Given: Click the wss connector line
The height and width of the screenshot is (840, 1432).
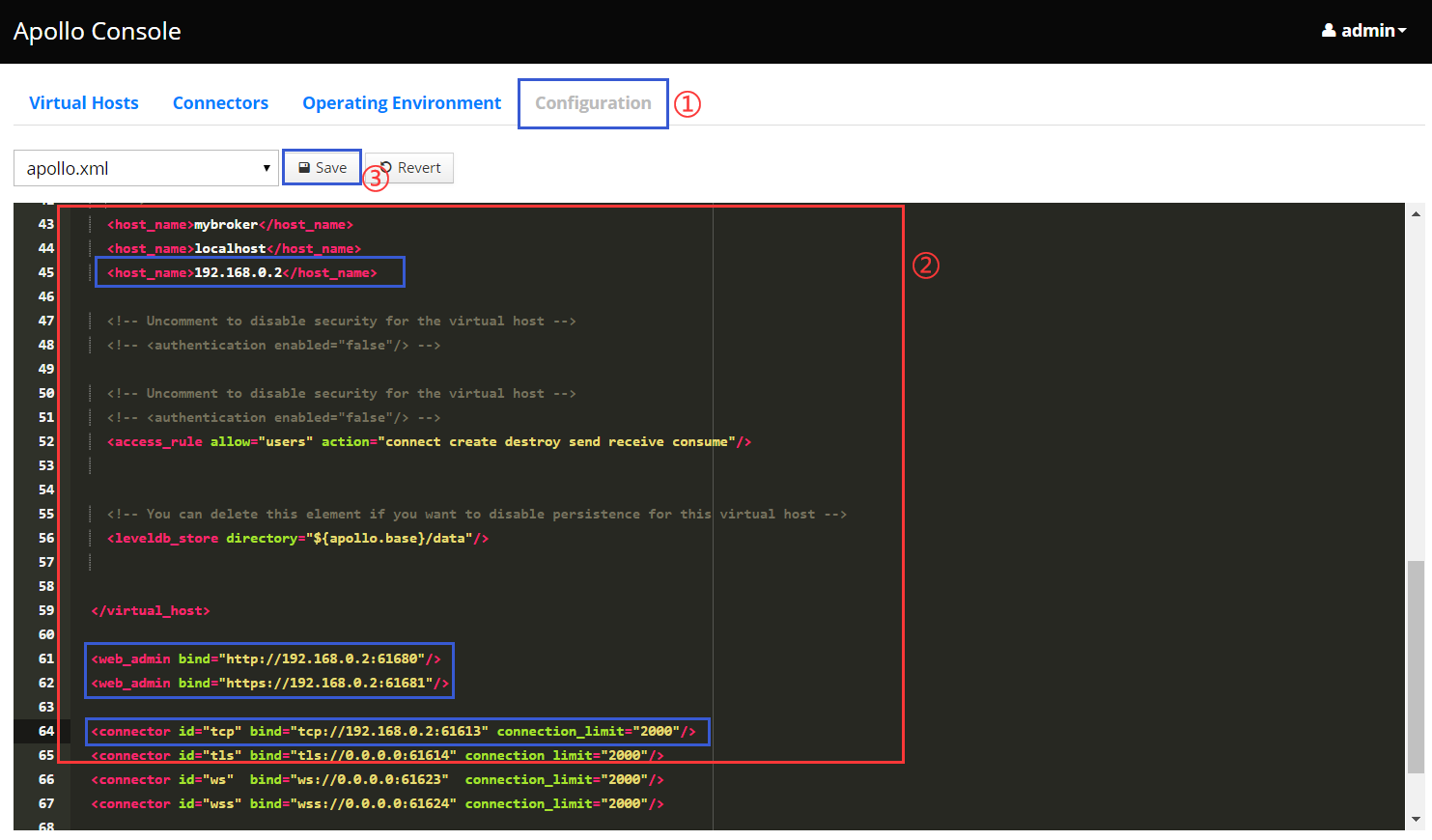Looking at the screenshot, I should point(378,803).
